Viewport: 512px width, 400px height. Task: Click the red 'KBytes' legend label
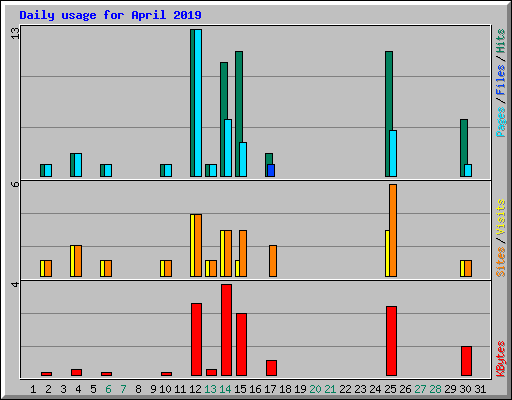point(500,359)
